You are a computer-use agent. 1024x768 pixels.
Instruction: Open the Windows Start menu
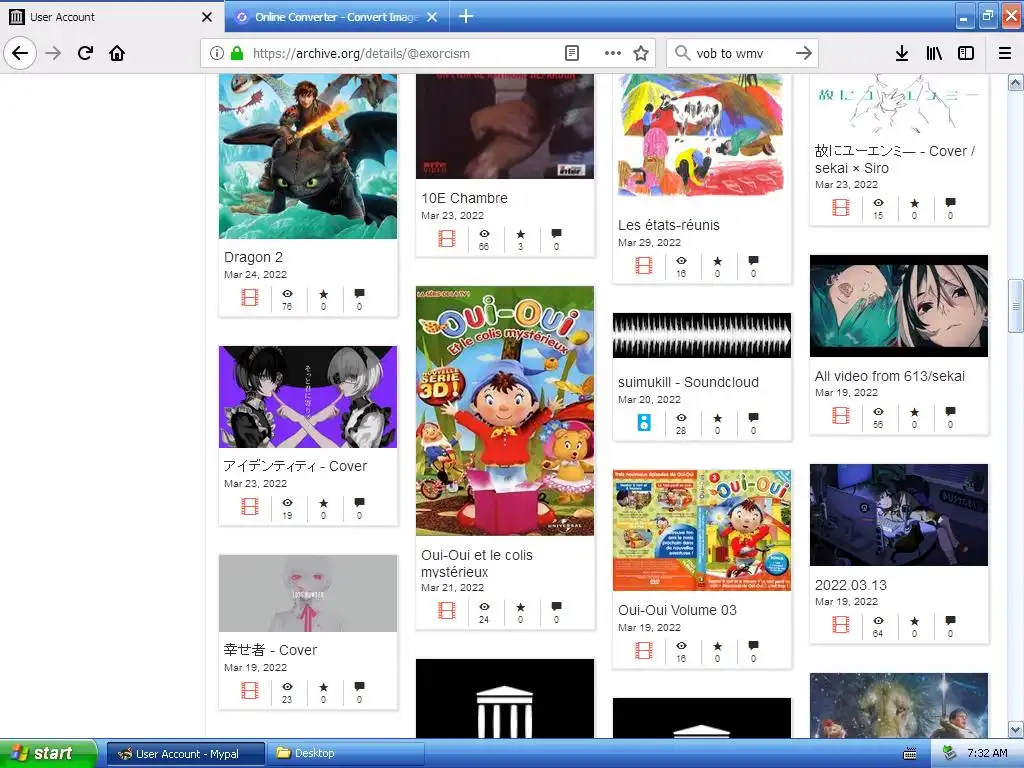point(47,753)
